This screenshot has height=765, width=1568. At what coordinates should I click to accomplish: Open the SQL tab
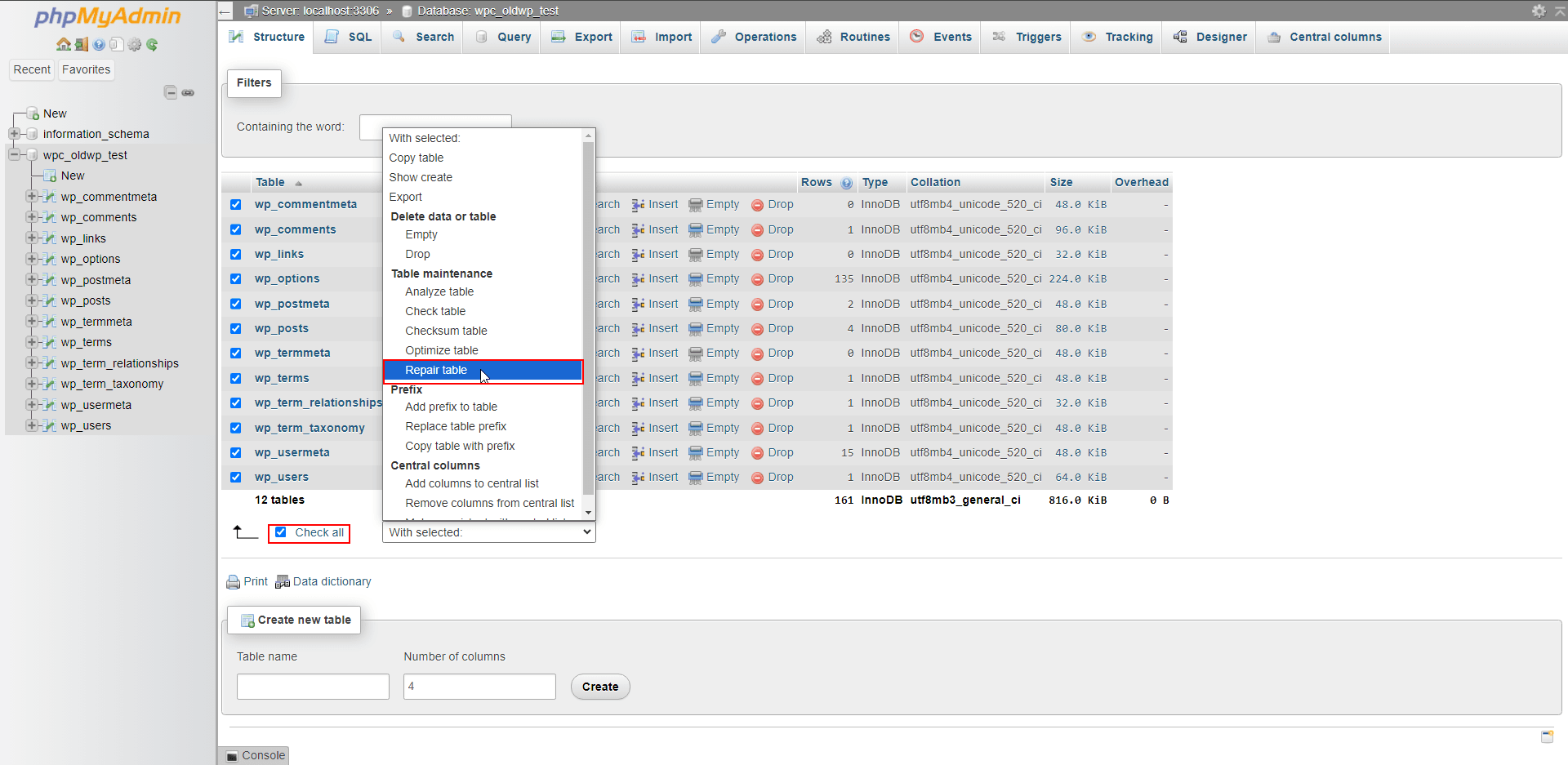348,38
